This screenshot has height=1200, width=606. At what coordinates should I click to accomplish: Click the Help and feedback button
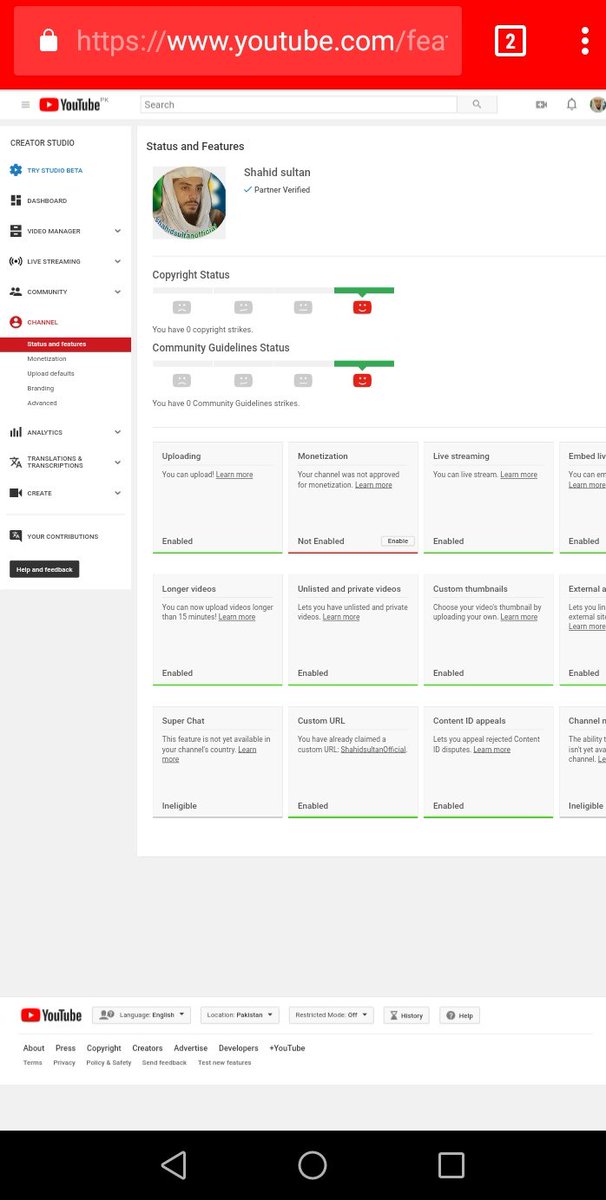point(44,569)
